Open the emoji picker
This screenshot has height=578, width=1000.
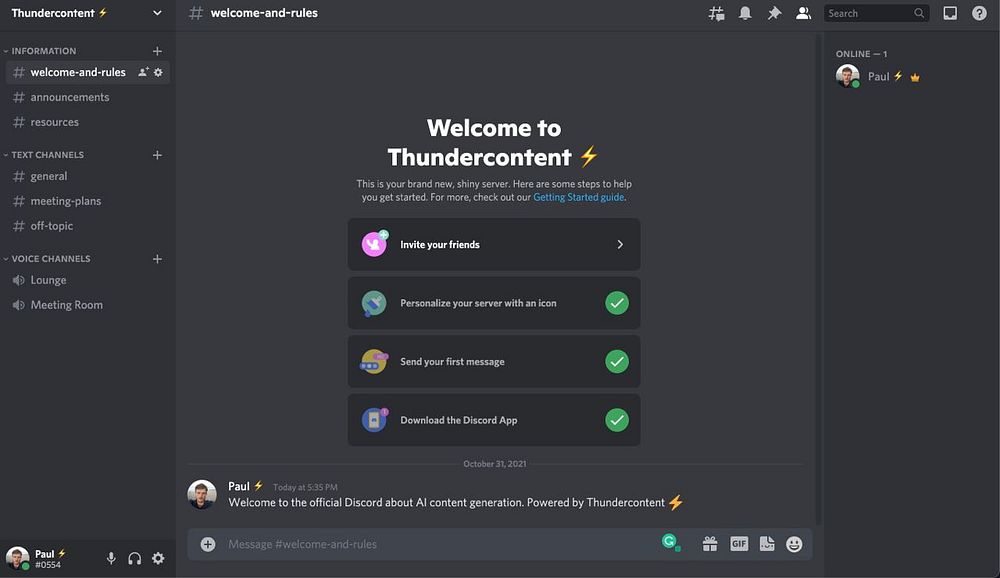click(x=794, y=544)
